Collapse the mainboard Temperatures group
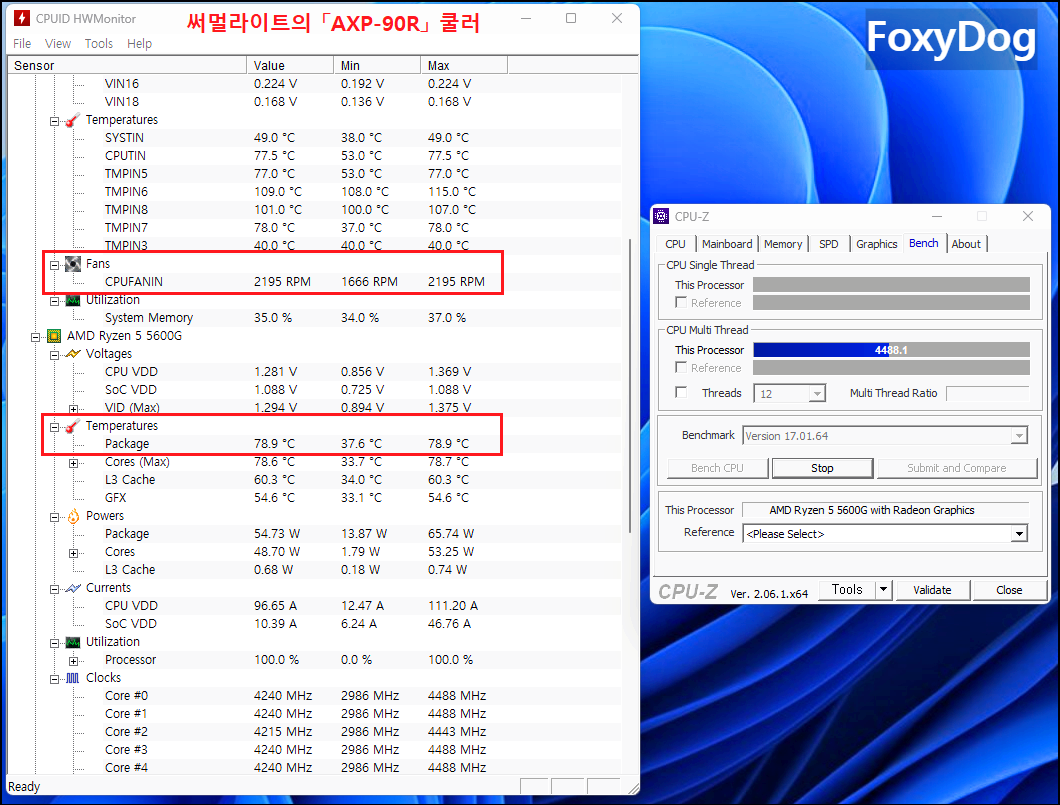The width and height of the screenshot is (1060, 805). (54, 122)
